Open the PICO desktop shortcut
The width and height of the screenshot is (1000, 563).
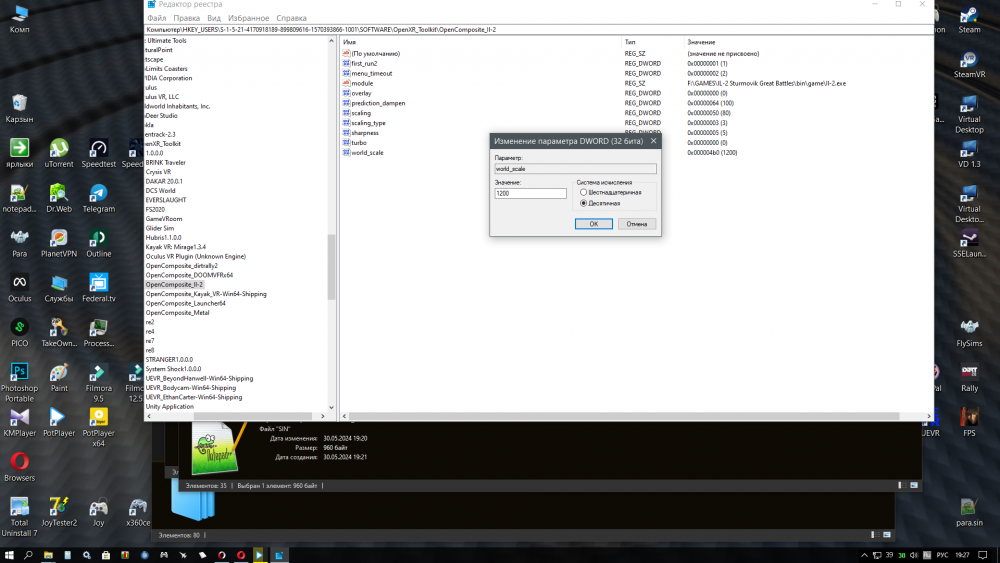click(x=19, y=332)
